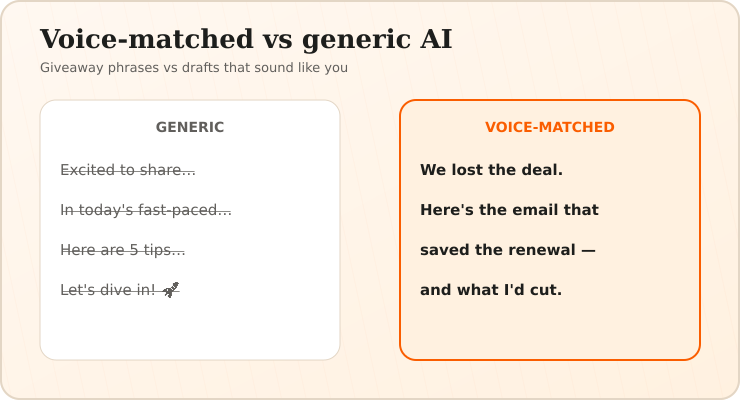Select the 'In today's fast-paced…' phrase
This screenshot has width=740, height=400.
tap(146, 210)
